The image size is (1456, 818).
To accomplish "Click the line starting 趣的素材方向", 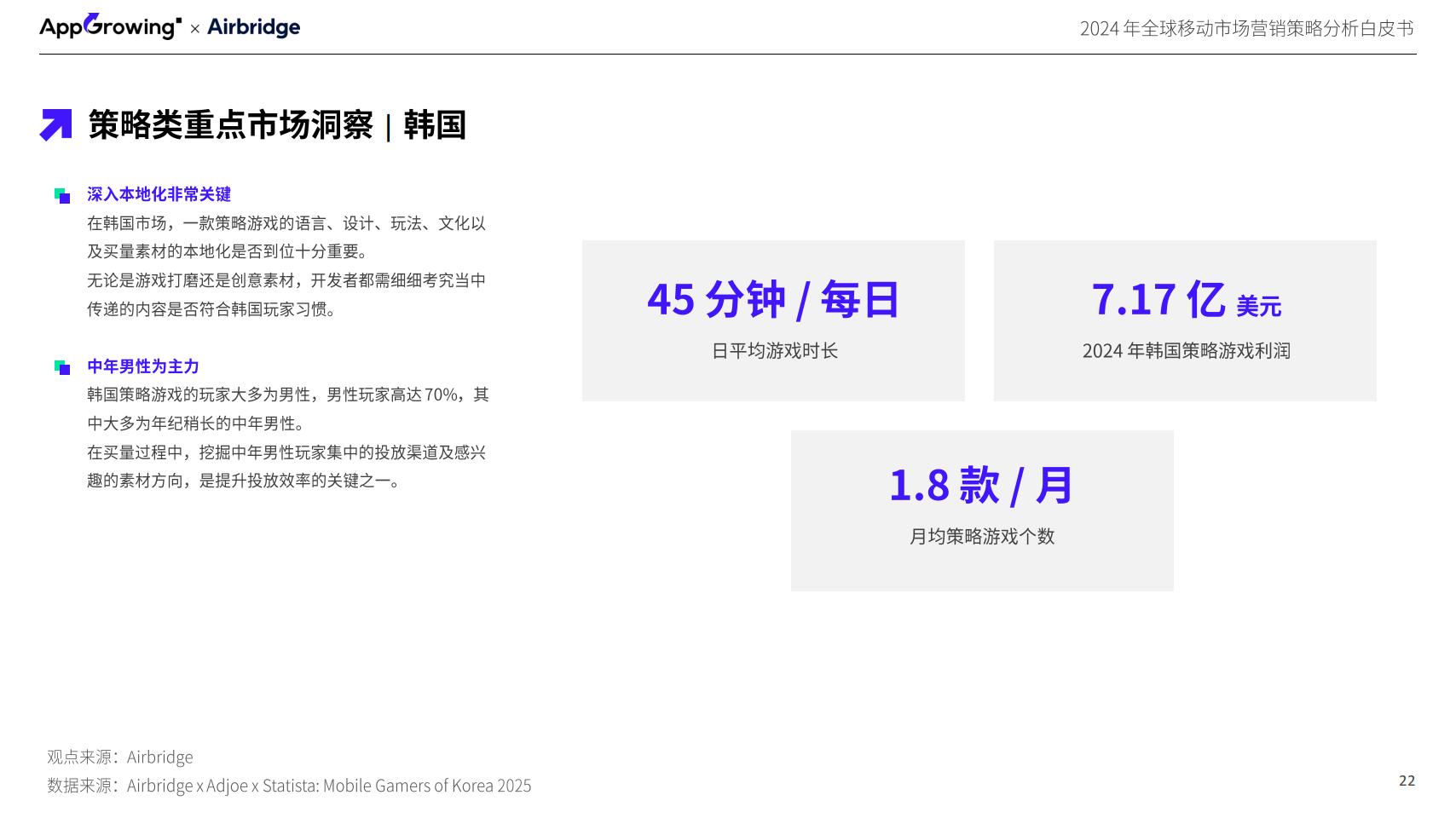I will pos(244,481).
